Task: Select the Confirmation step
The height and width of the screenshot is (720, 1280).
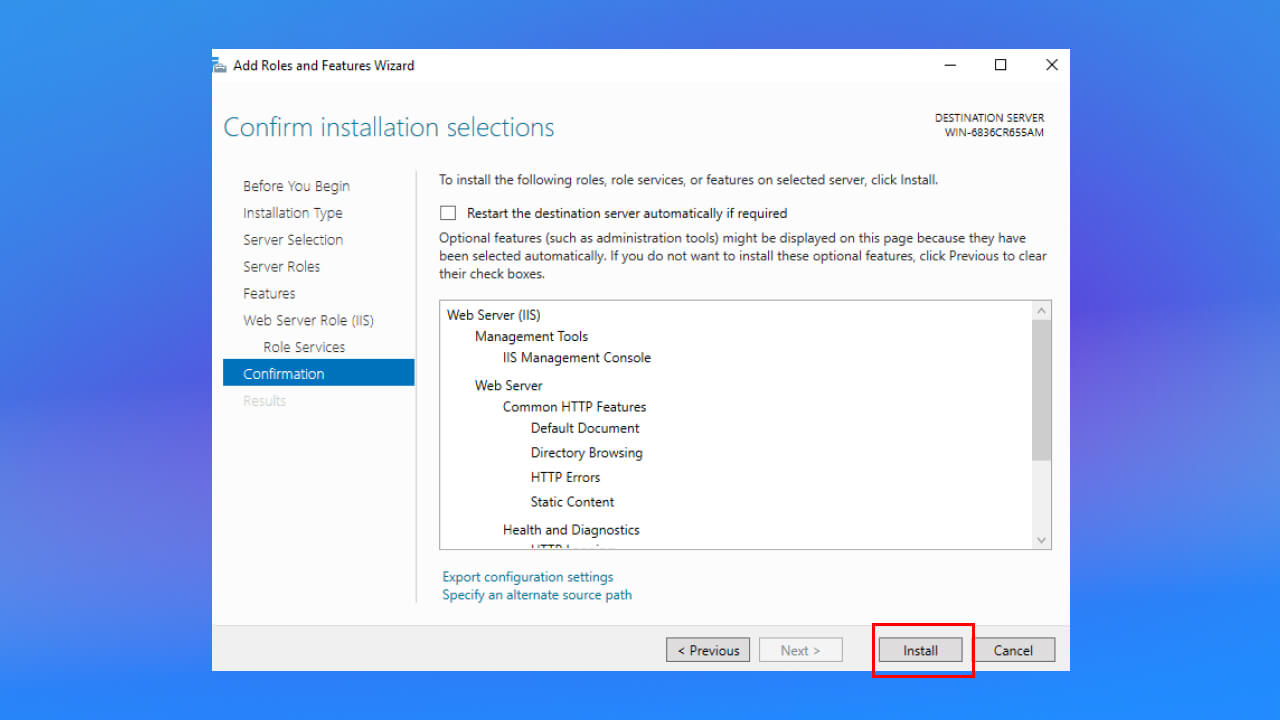Action: (x=318, y=373)
